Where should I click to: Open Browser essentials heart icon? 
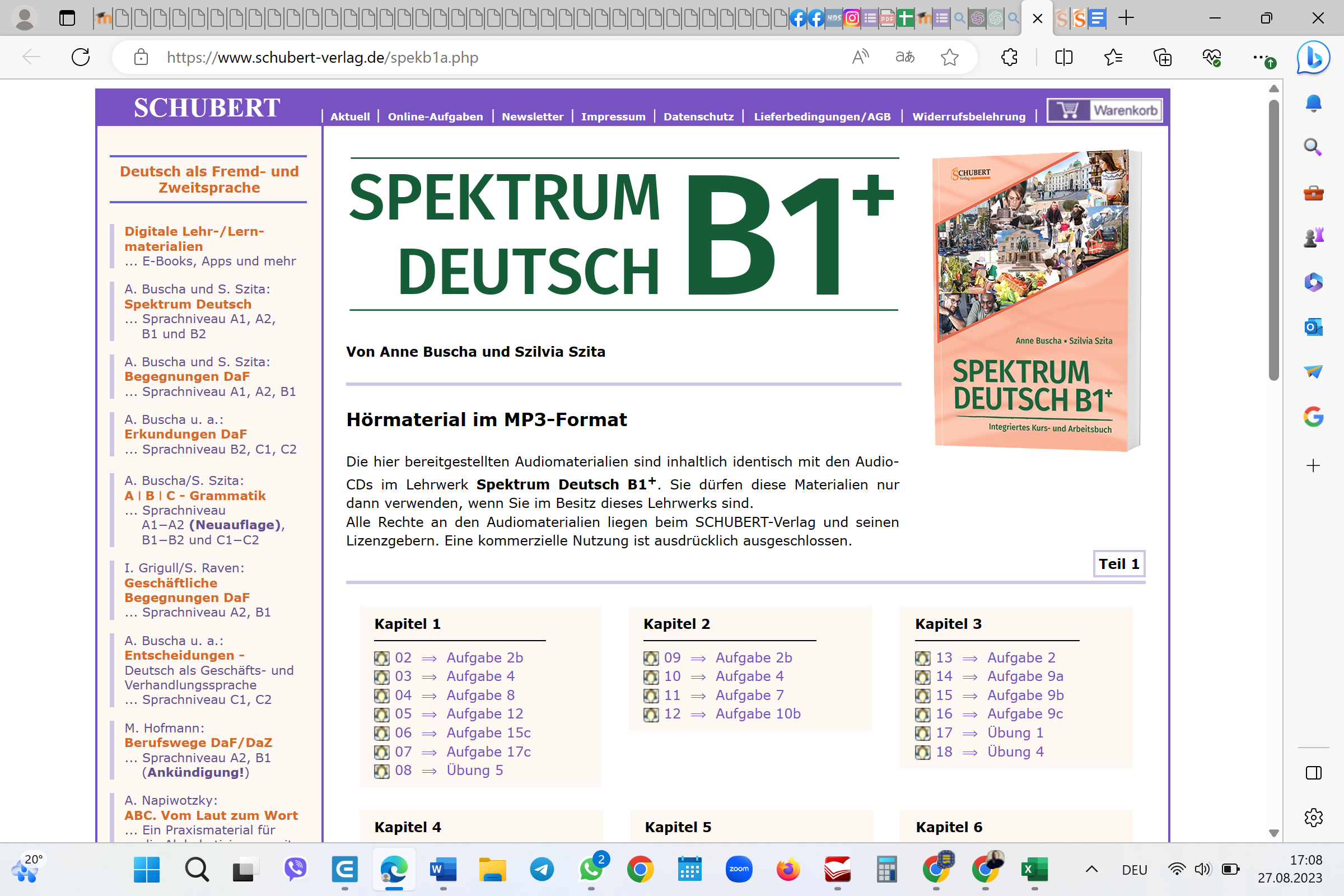[1211, 57]
